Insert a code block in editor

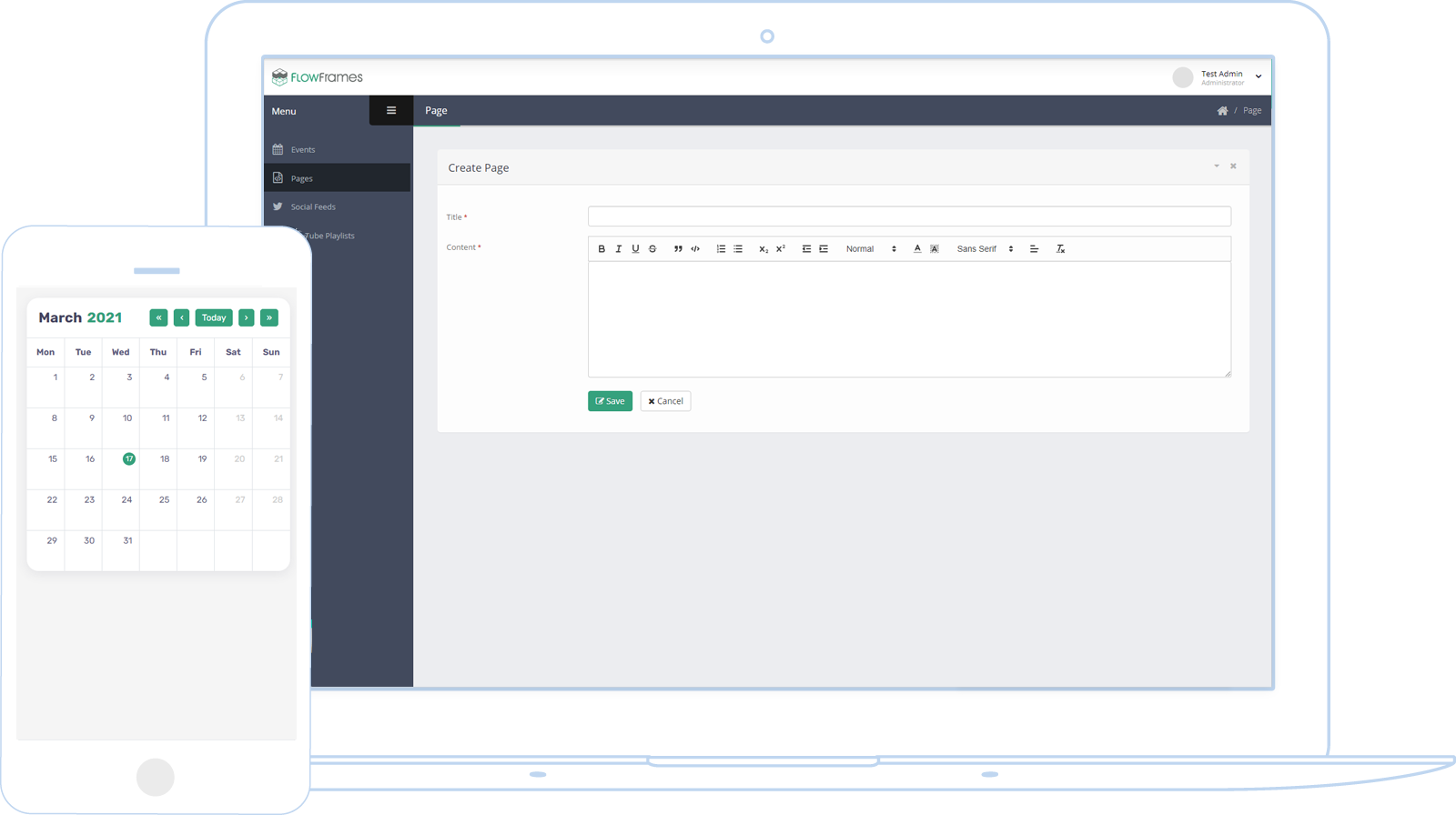coord(695,249)
